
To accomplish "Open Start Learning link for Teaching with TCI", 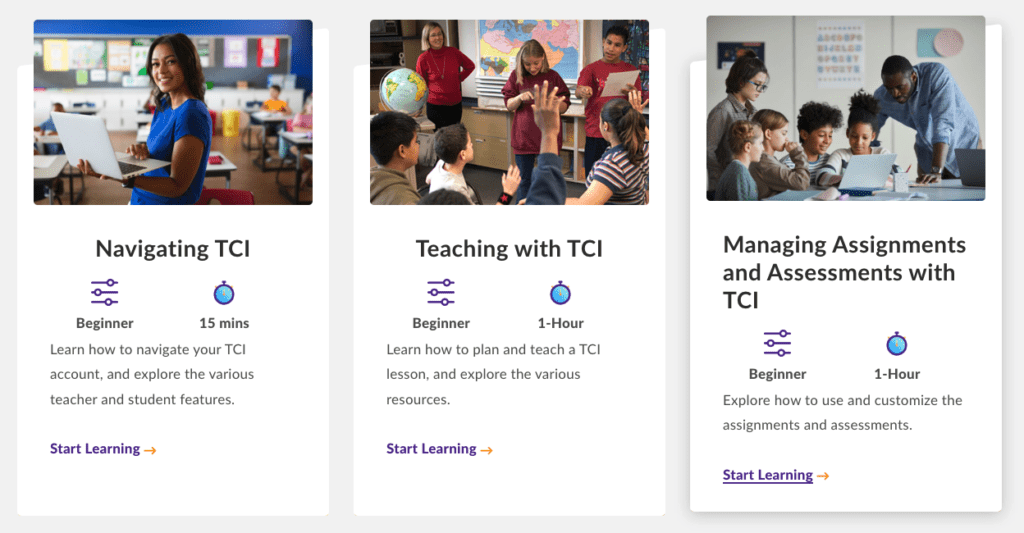I will 431,449.
